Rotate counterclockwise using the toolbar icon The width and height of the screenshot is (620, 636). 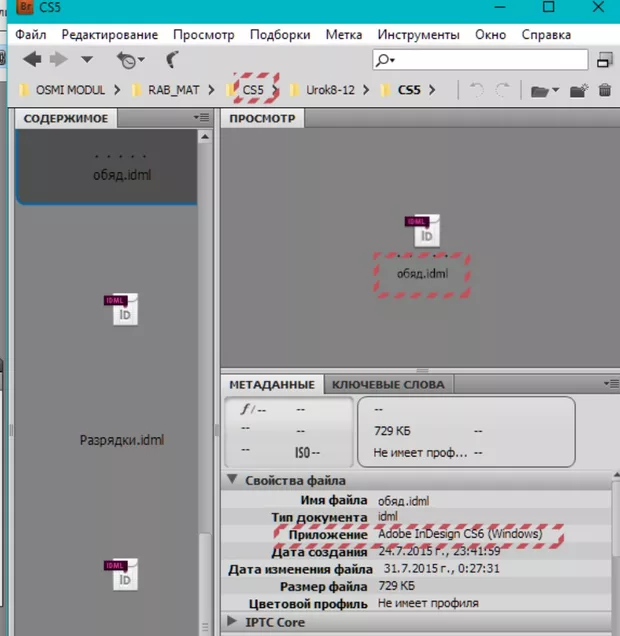tap(476, 90)
